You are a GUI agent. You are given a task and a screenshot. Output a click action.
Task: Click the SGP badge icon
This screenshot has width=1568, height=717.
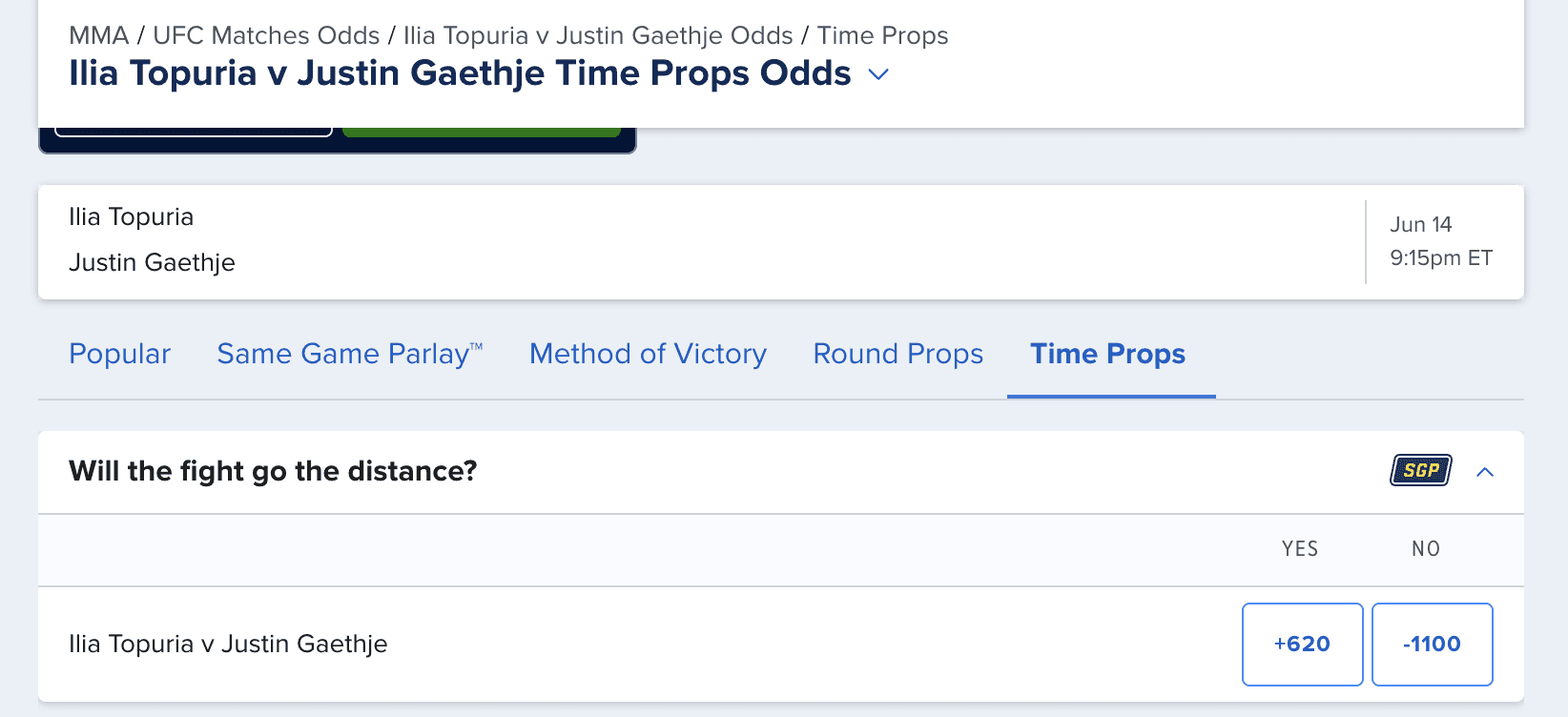pyautogui.click(x=1420, y=470)
